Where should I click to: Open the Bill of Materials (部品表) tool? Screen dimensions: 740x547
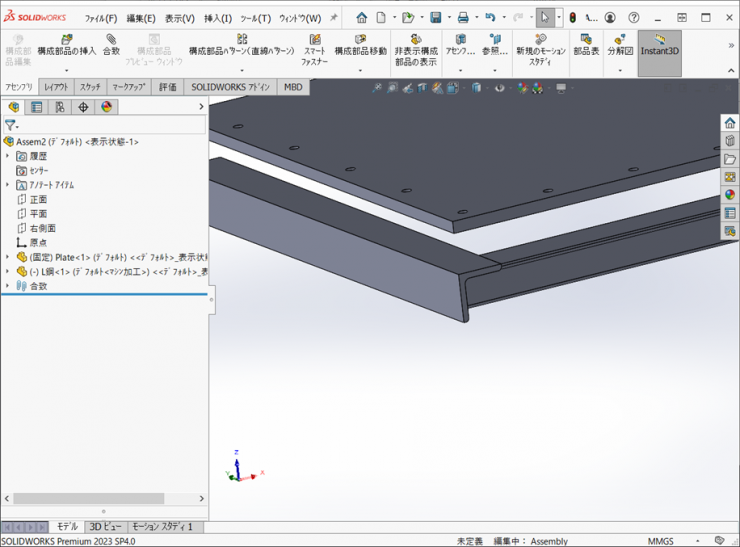pos(586,39)
